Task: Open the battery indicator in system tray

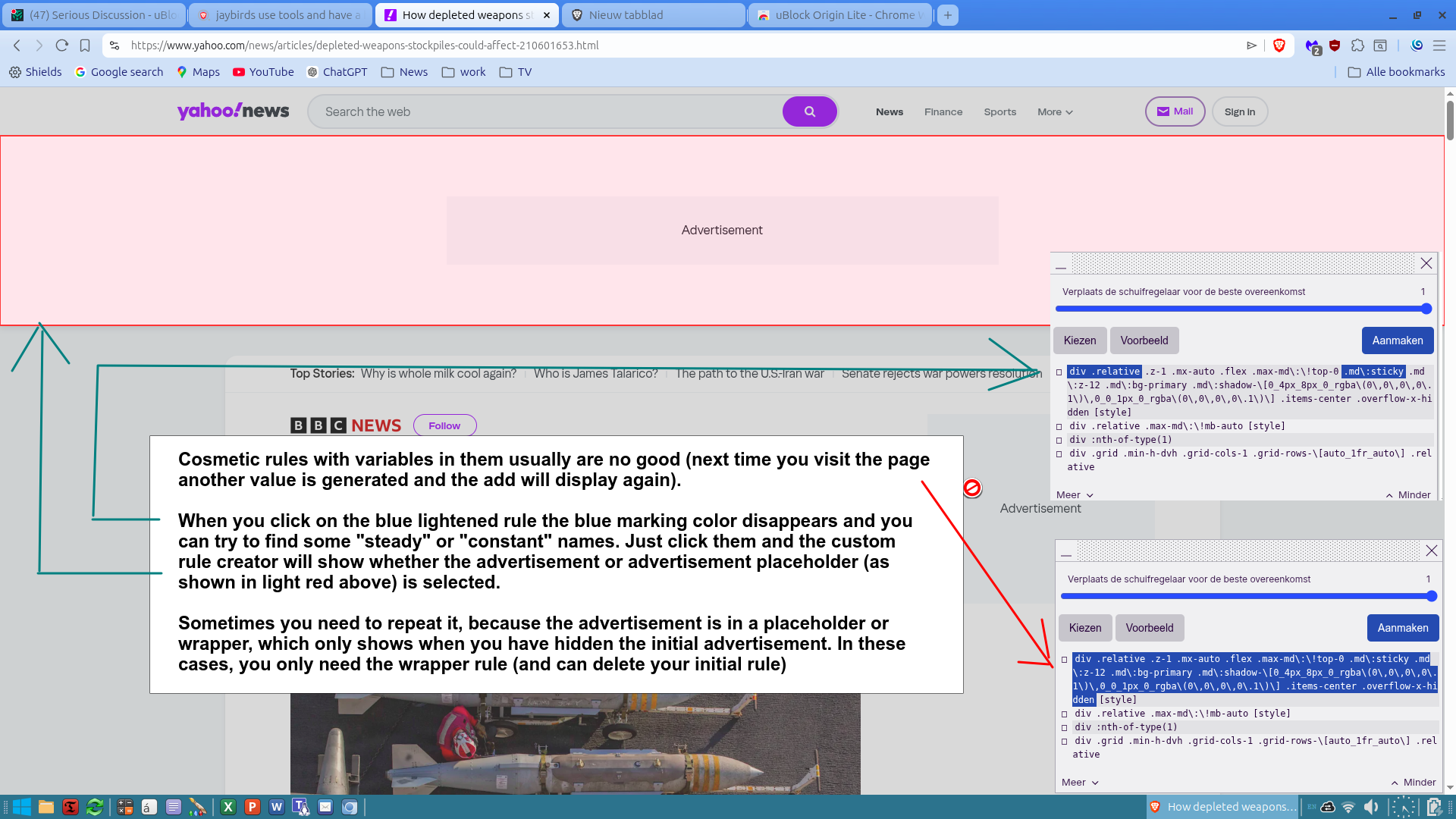Action: point(1433,807)
